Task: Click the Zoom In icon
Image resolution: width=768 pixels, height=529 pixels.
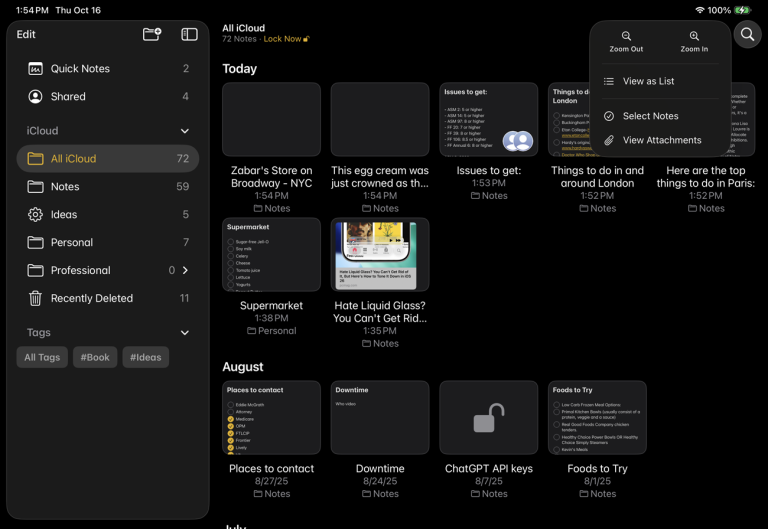Action: pyautogui.click(x=694, y=37)
